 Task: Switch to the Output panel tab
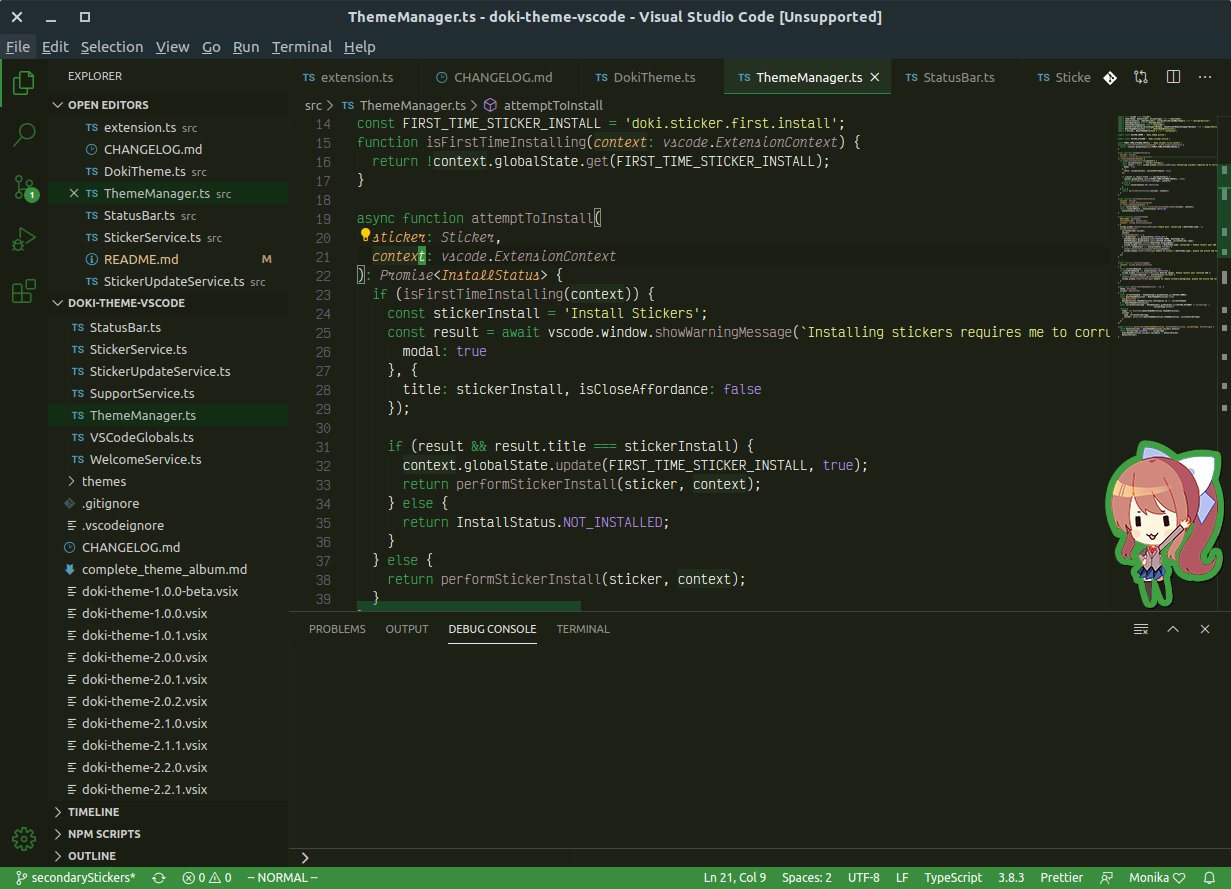pos(407,629)
